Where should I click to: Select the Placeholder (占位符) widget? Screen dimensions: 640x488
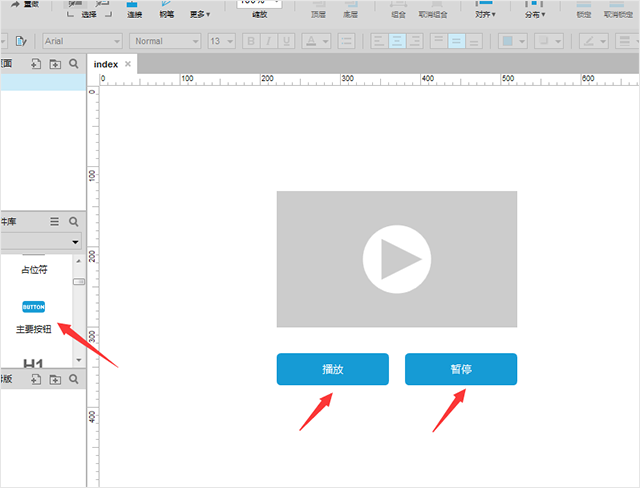34,270
